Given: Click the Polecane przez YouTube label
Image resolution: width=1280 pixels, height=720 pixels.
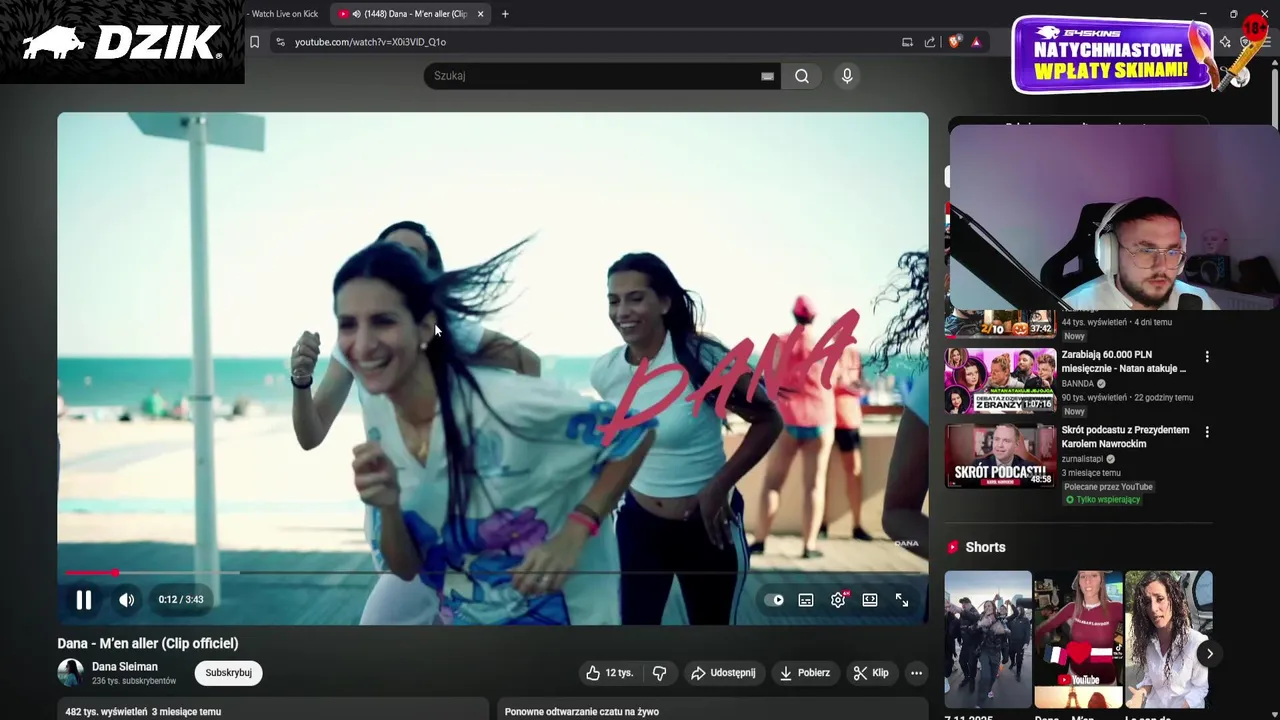Looking at the screenshot, I should coord(1108,487).
